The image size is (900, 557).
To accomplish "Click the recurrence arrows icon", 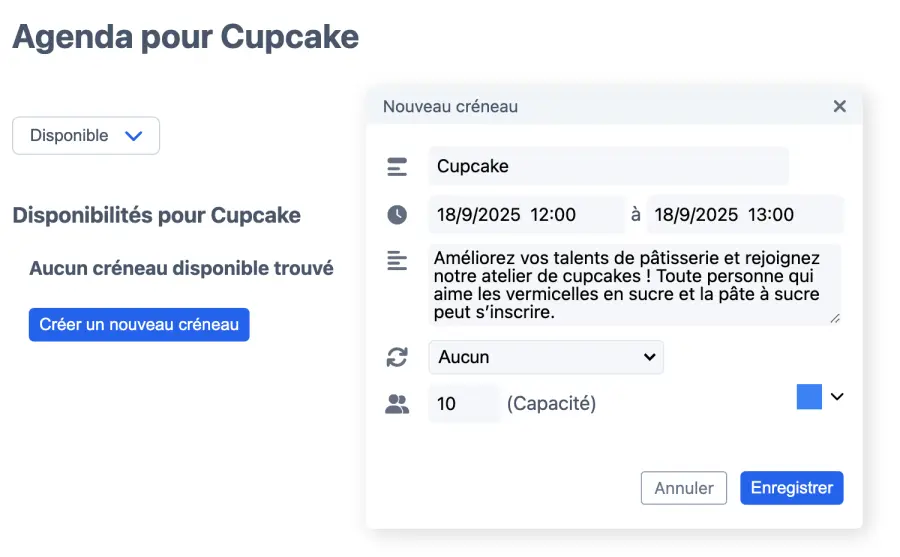I will tap(397, 357).
